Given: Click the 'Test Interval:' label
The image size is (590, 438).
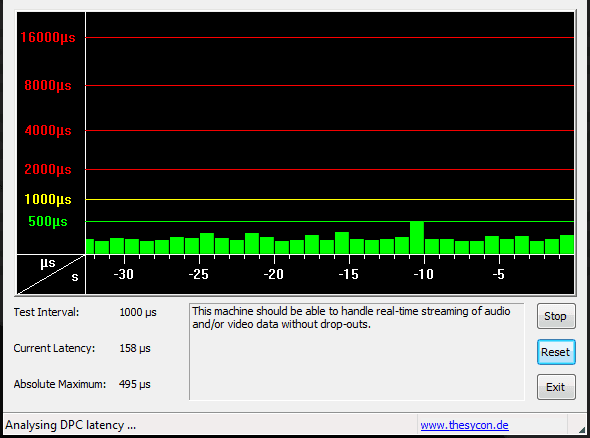Looking at the screenshot, I should tap(46, 312).
